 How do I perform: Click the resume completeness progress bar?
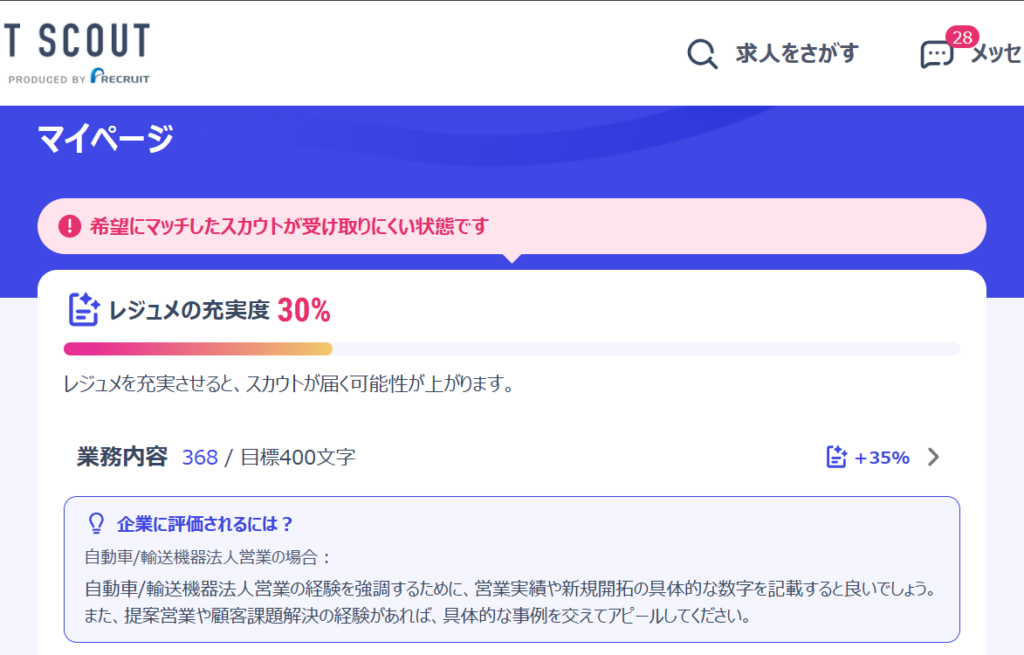[x=511, y=349]
